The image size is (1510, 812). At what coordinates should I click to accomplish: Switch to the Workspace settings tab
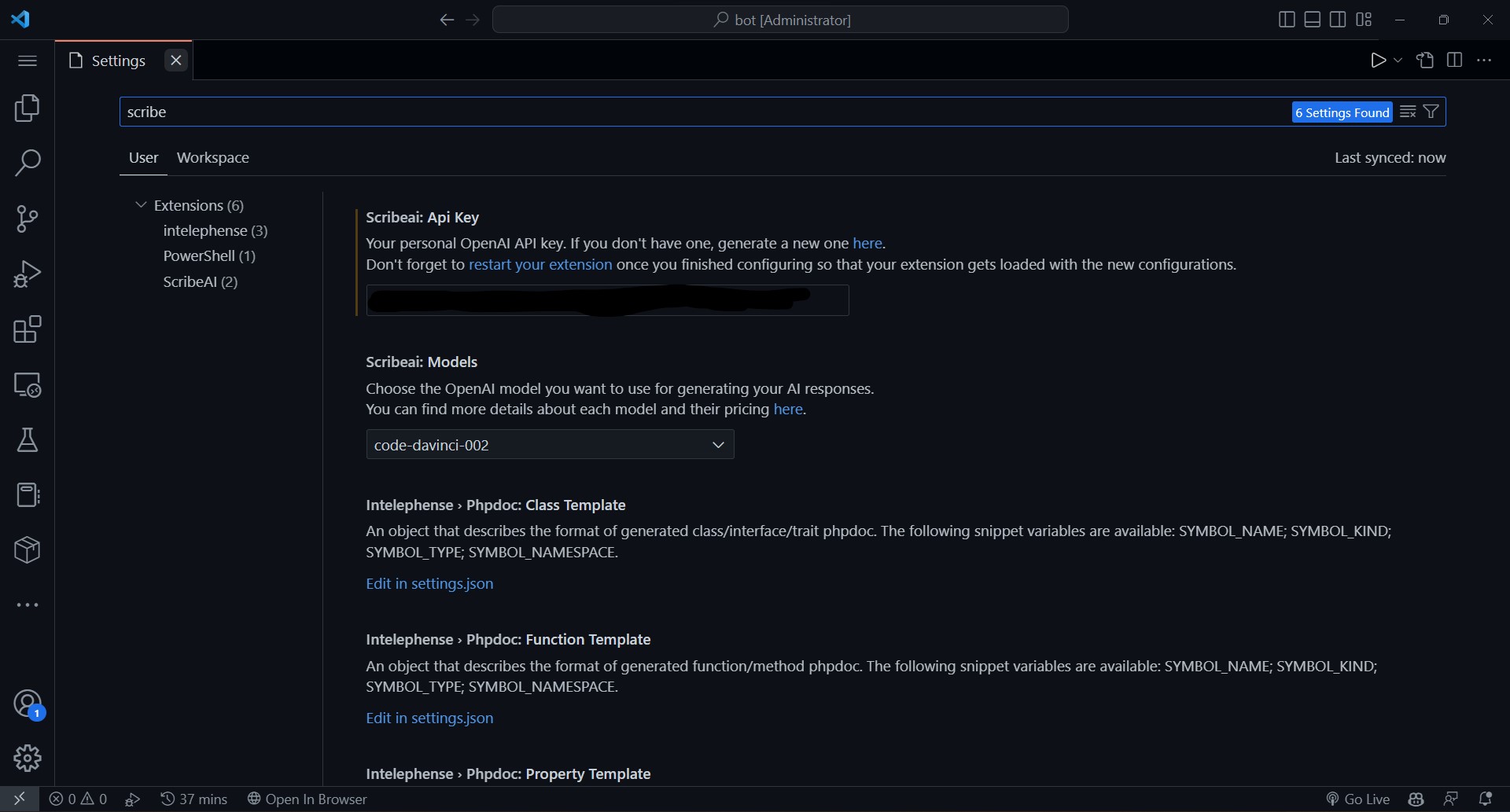pyautogui.click(x=213, y=158)
